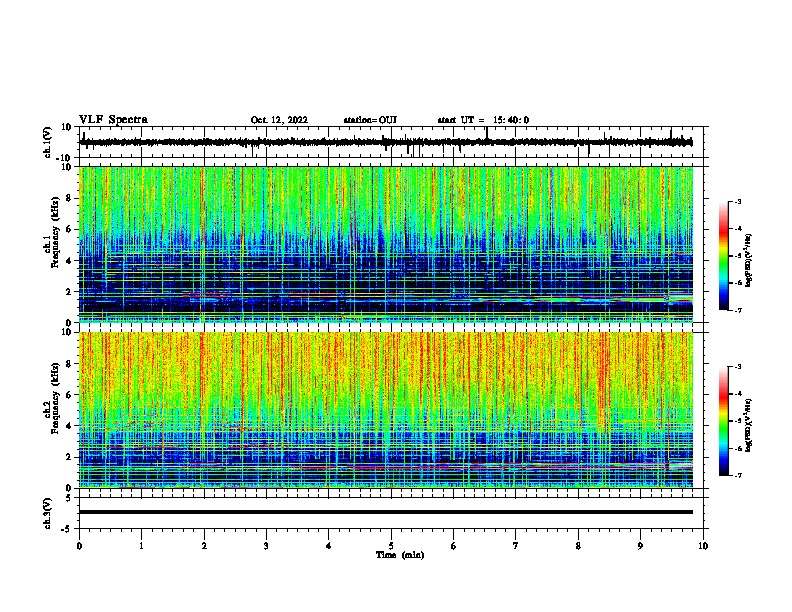Click the log(PSD) label beside ch.1 colorbar
The image size is (792, 612).
749,260
